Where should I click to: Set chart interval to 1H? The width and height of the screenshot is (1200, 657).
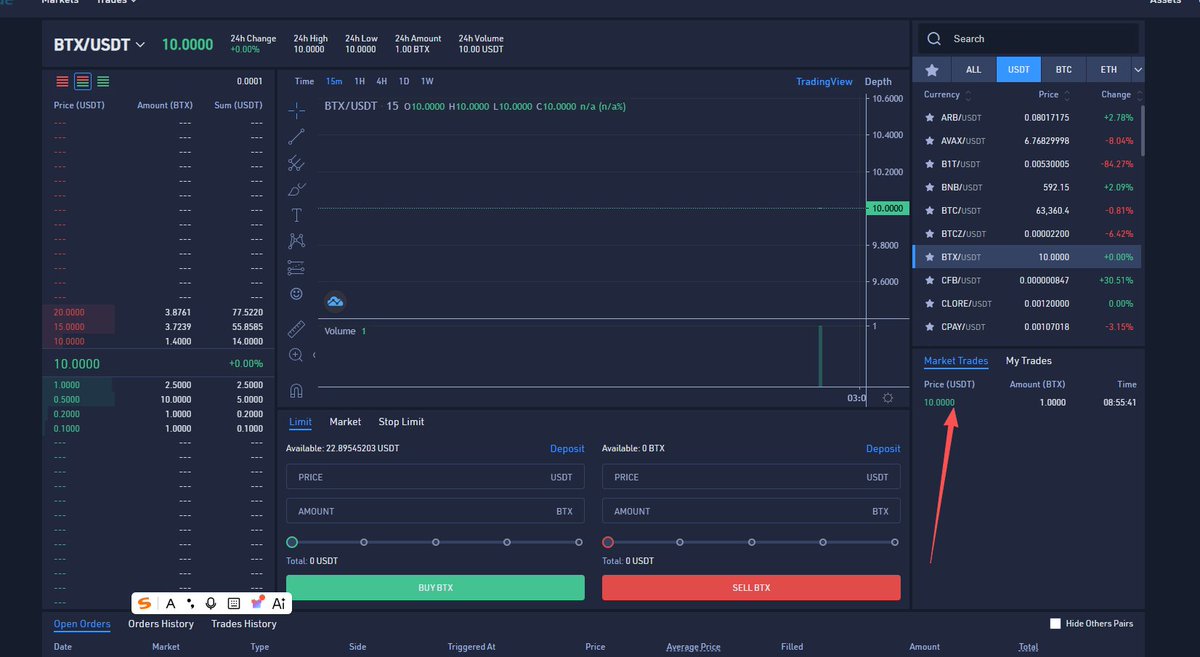pos(360,82)
